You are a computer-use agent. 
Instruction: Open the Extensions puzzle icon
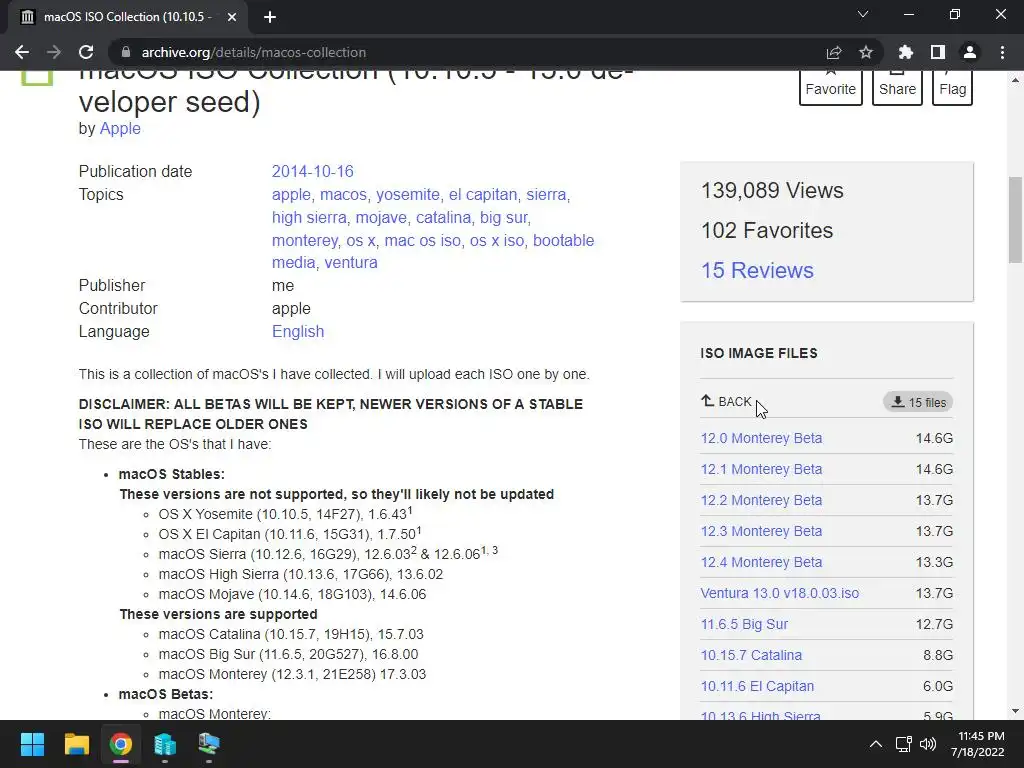pos(906,52)
